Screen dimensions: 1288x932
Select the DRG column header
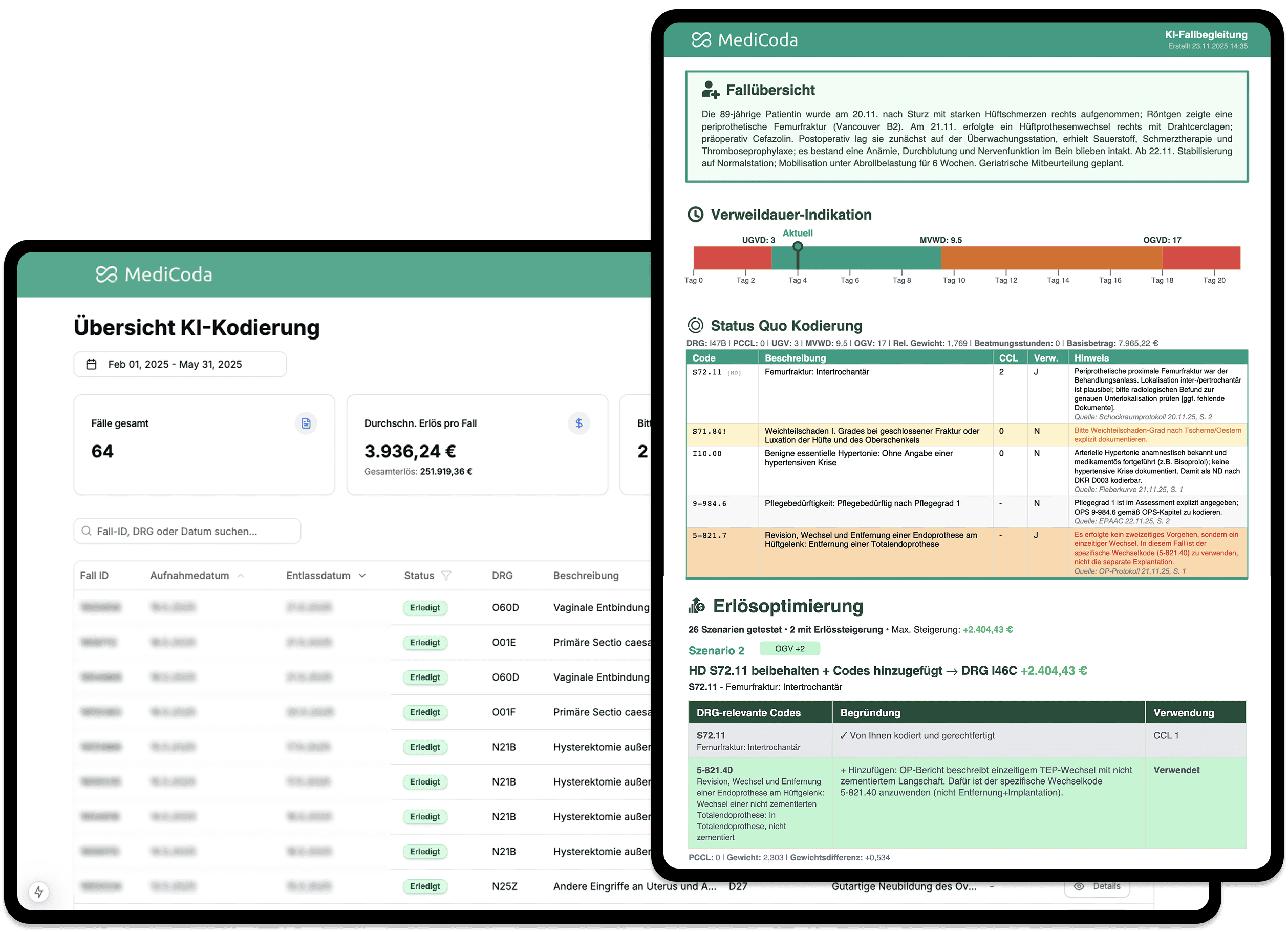(x=502, y=576)
